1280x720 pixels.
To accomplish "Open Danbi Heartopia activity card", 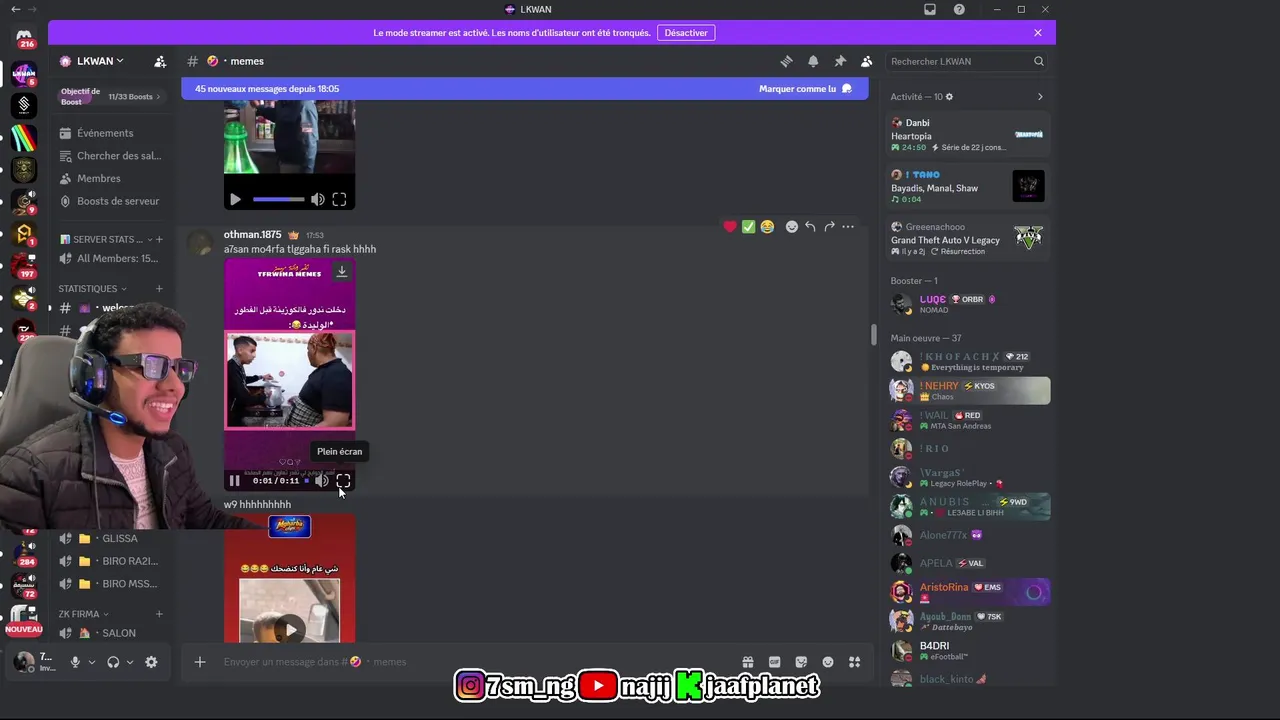I will (967, 135).
